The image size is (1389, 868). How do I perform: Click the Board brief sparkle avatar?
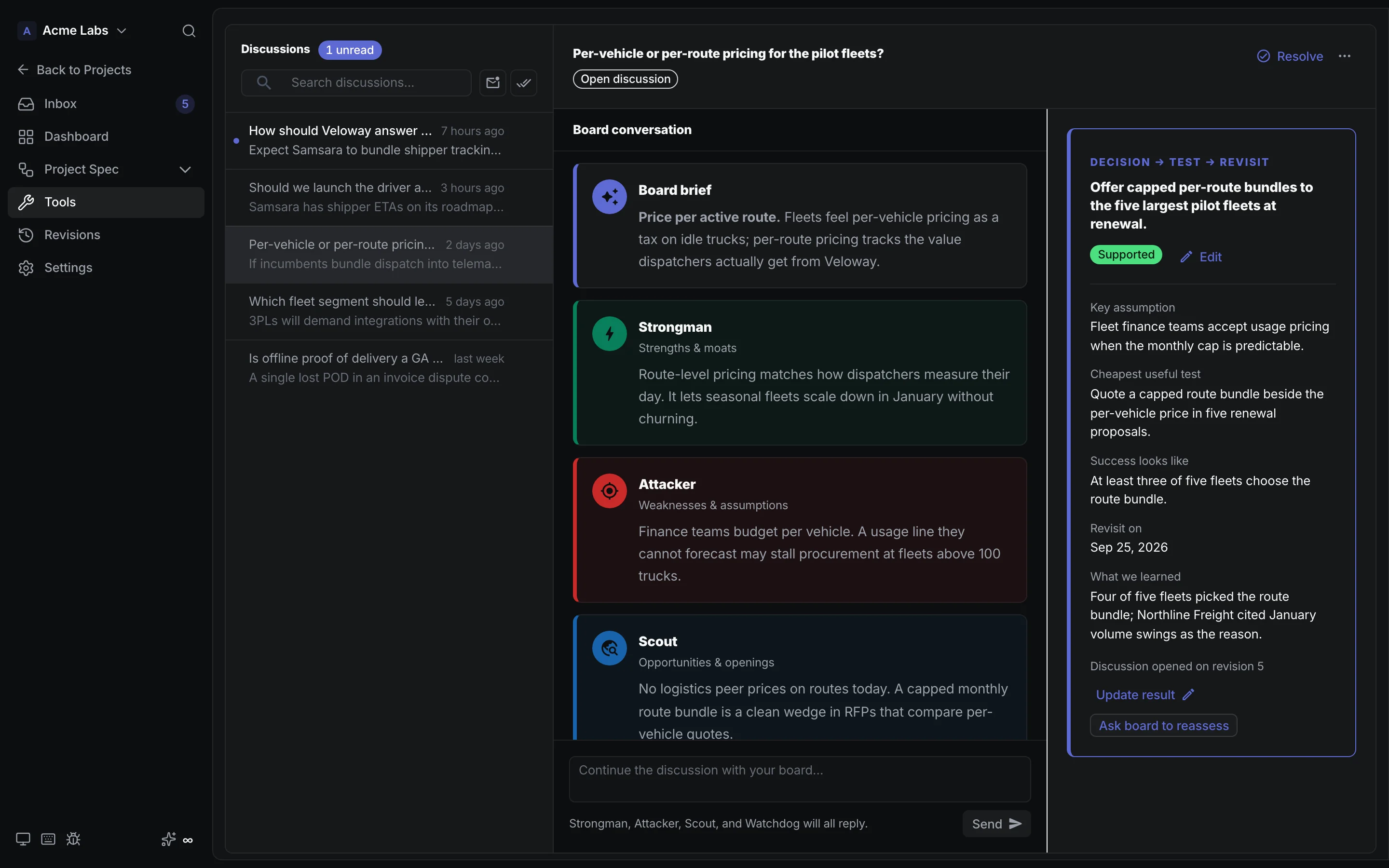tap(609, 197)
